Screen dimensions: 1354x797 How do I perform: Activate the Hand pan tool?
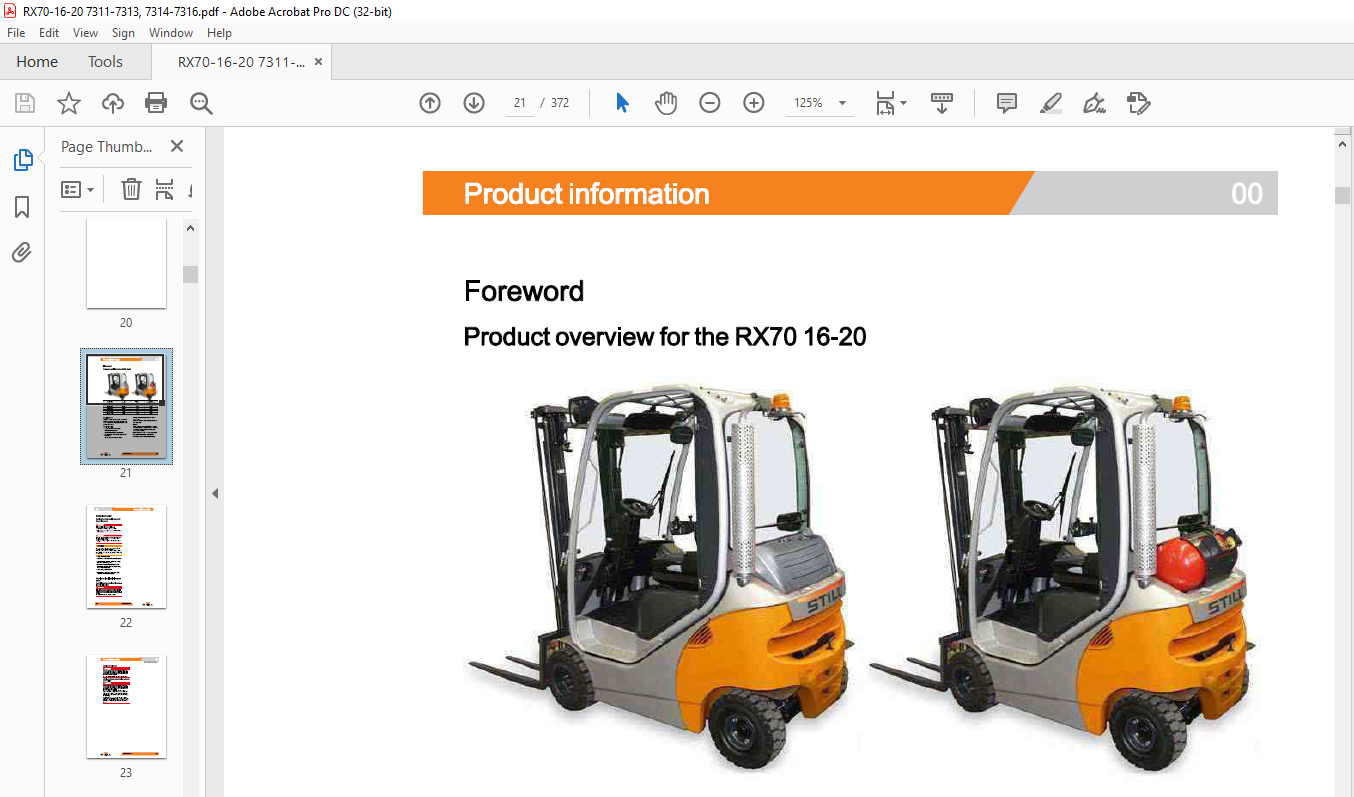666,103
